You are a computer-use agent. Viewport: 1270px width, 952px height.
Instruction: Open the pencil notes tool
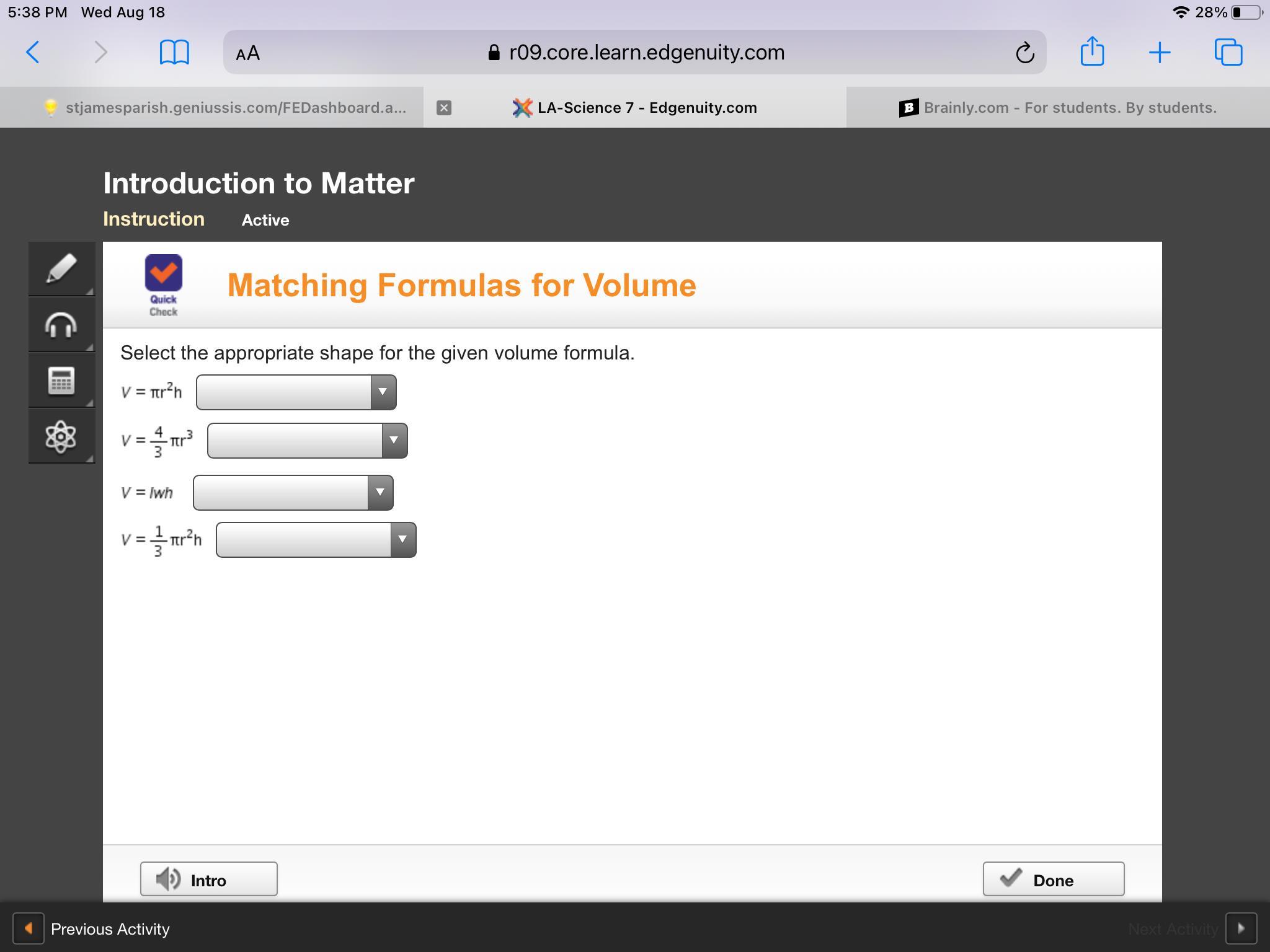[x=61, y=269]
